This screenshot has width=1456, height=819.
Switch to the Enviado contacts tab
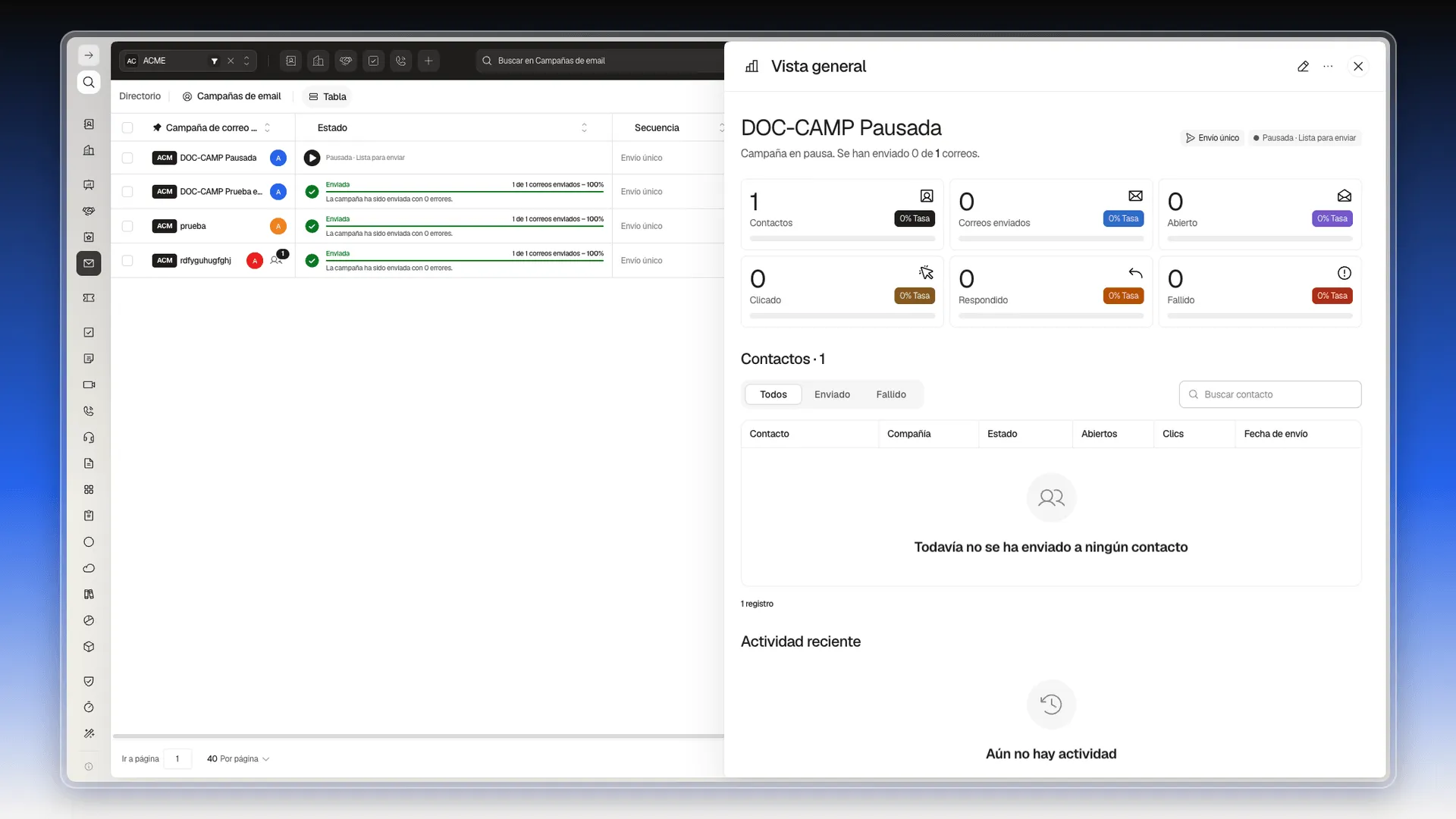pos(832,394)
